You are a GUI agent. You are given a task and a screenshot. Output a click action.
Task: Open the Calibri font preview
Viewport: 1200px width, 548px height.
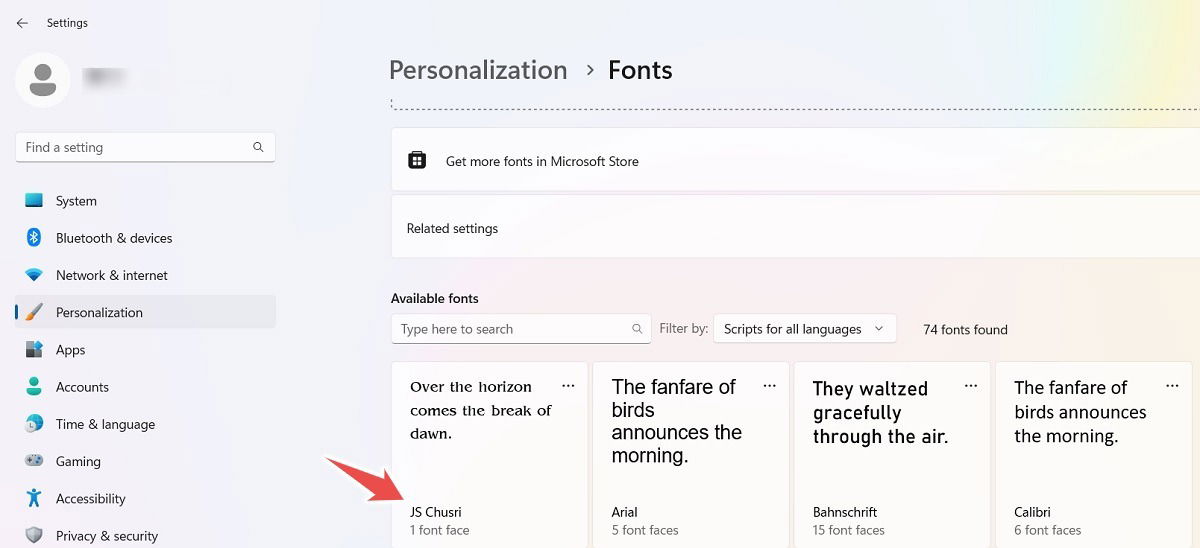click(1080, 411)
